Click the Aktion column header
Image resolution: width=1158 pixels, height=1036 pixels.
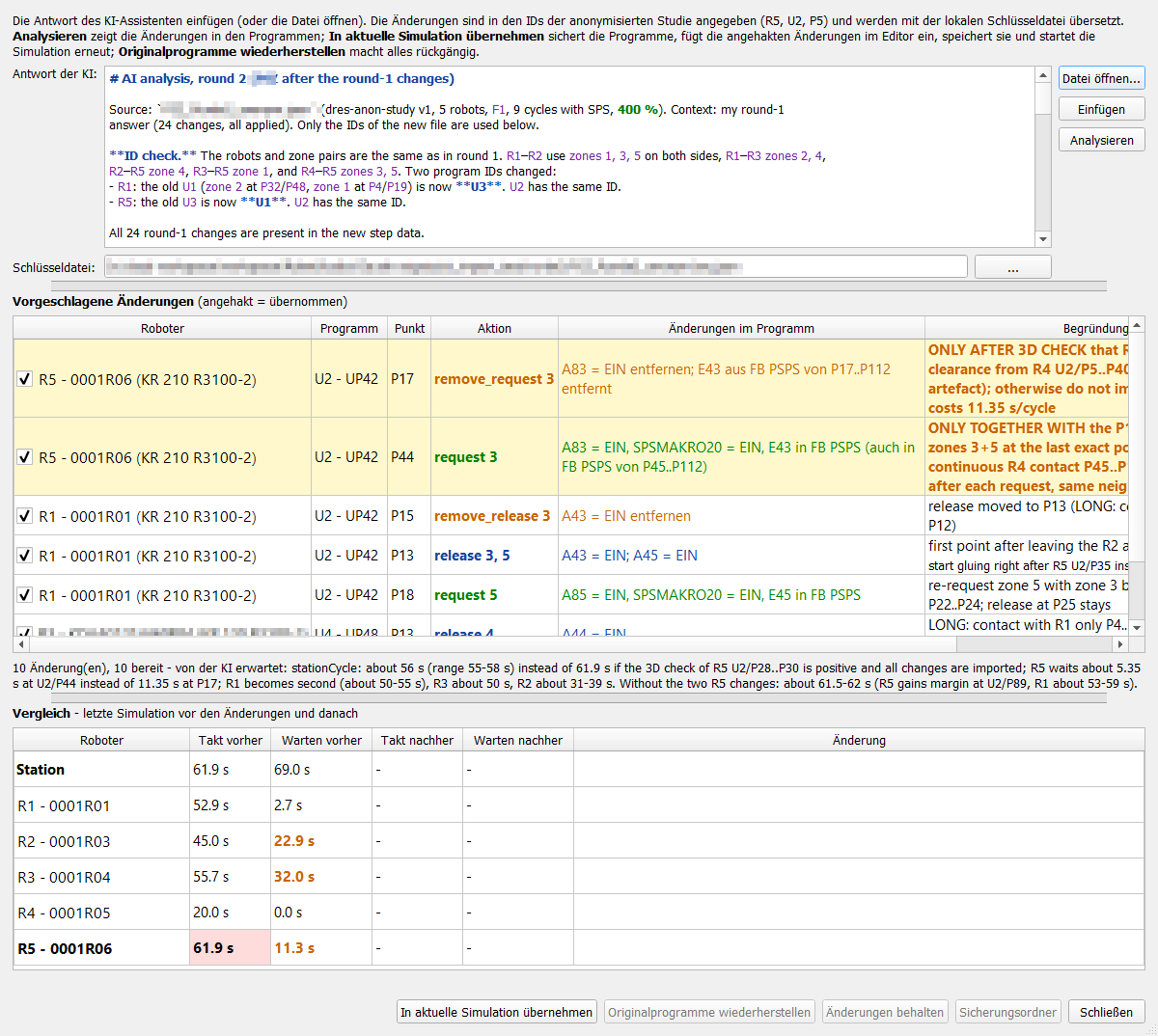(494, 329)
